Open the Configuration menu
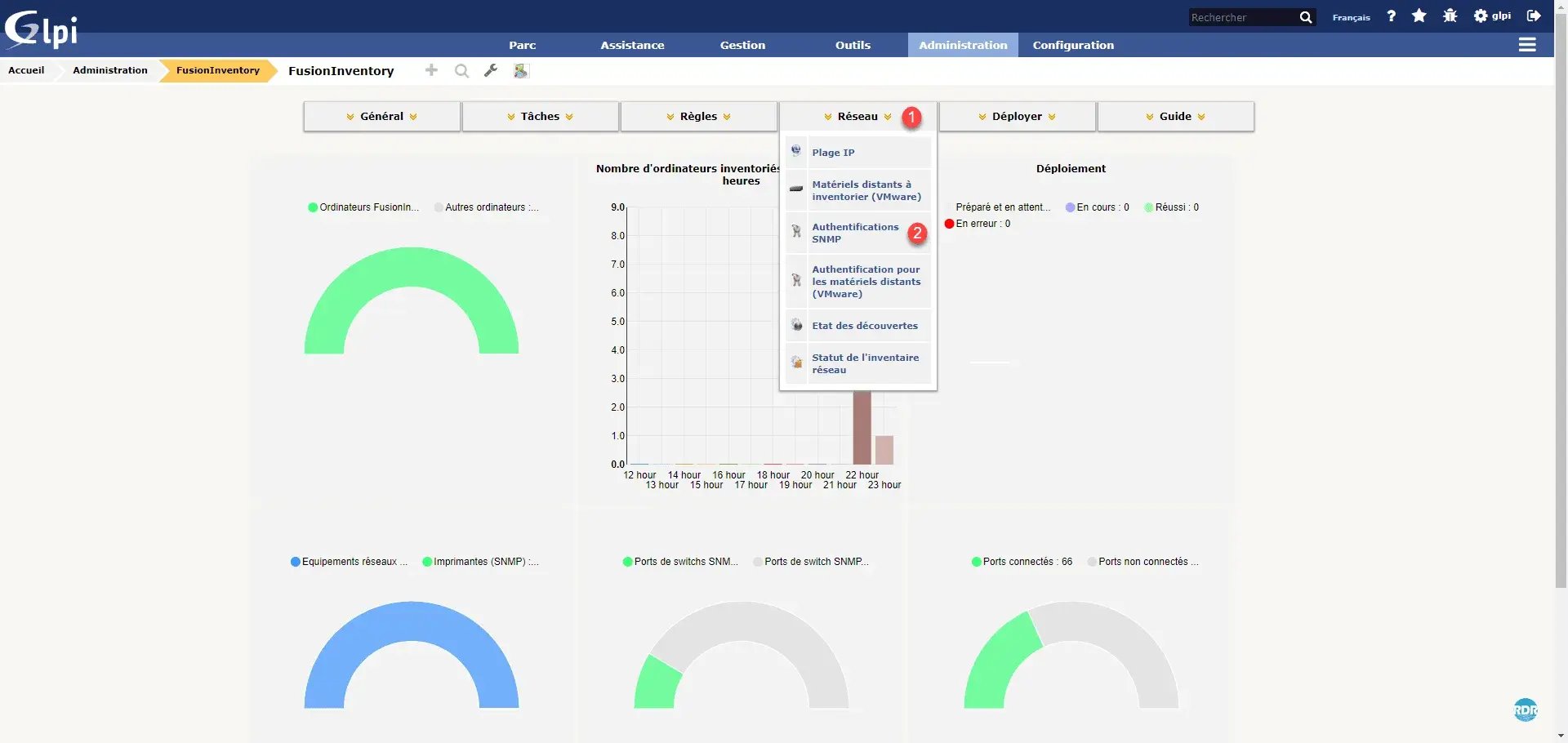This screenshot has height=743, width=1568. pyautogui.click(x=1073, y=45)
